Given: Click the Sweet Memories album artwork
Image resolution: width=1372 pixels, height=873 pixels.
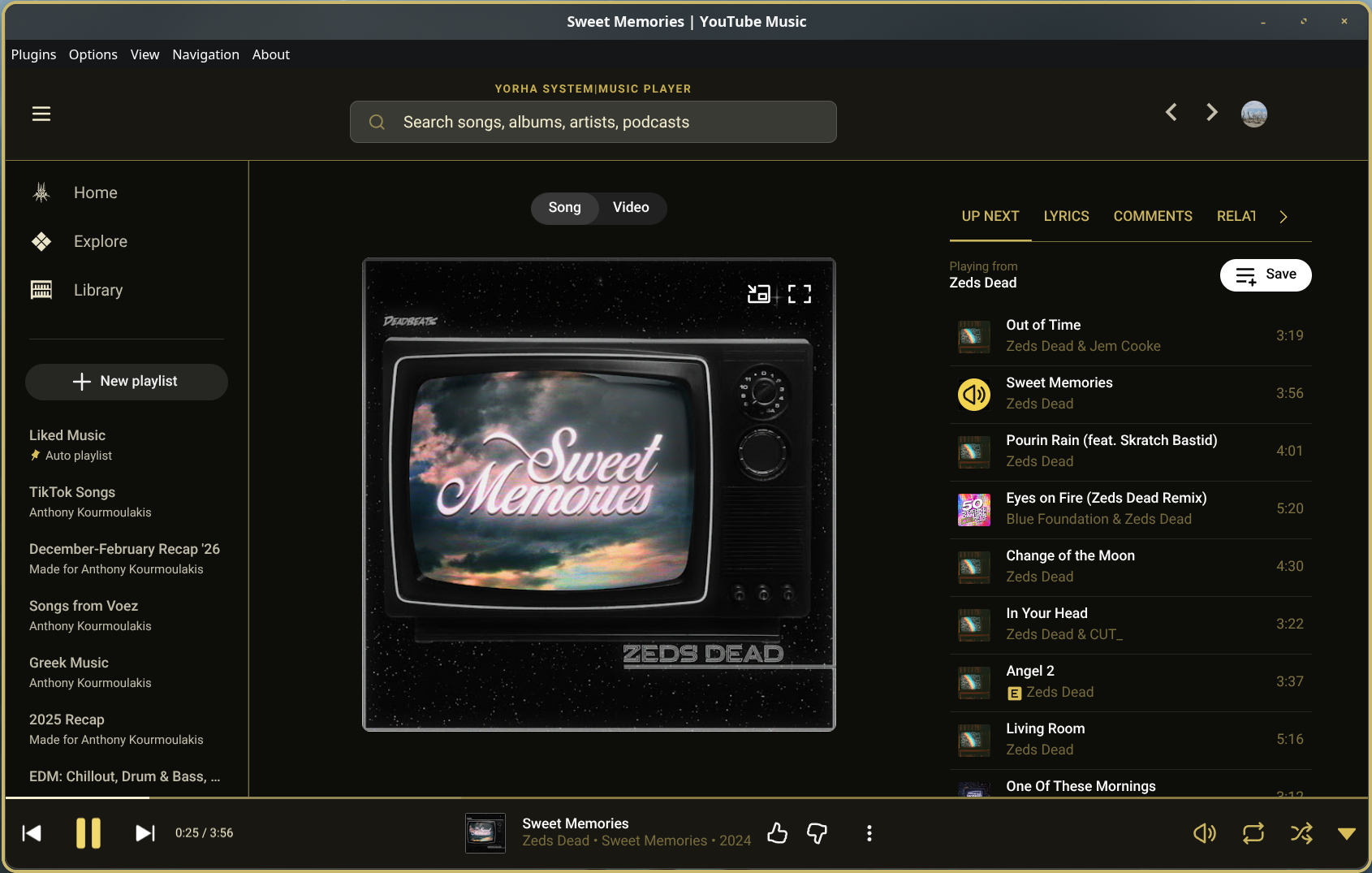Looking at the screenshot, I should tap(599, 495).
